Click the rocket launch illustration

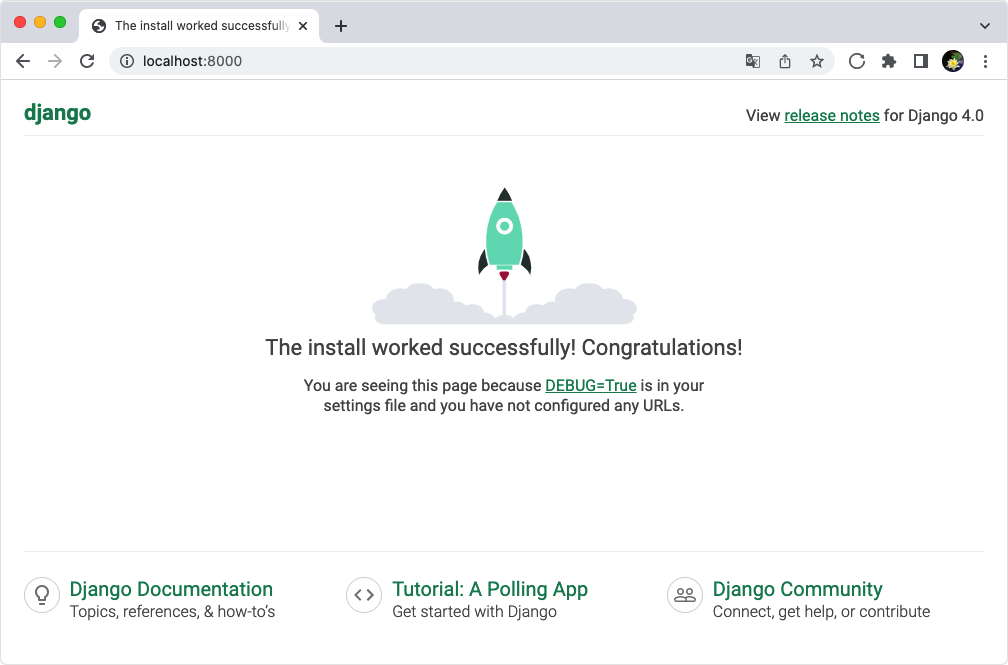[504, 256]
